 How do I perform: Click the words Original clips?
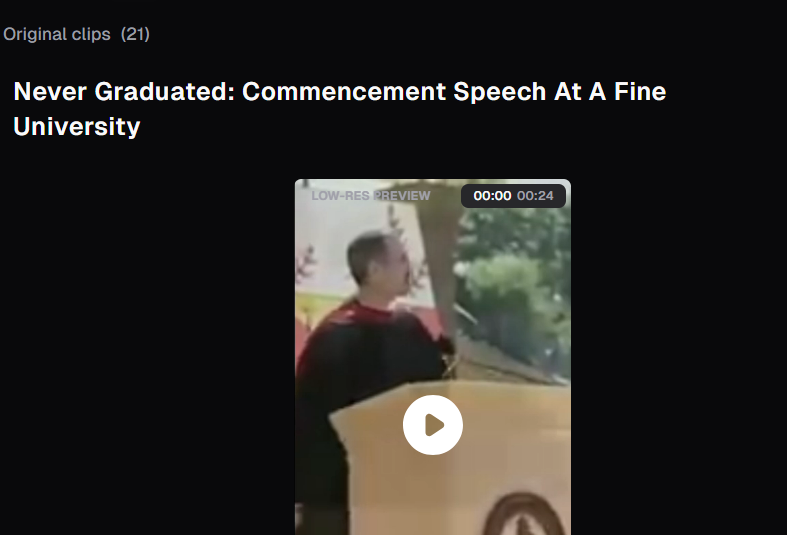(57, 34)
